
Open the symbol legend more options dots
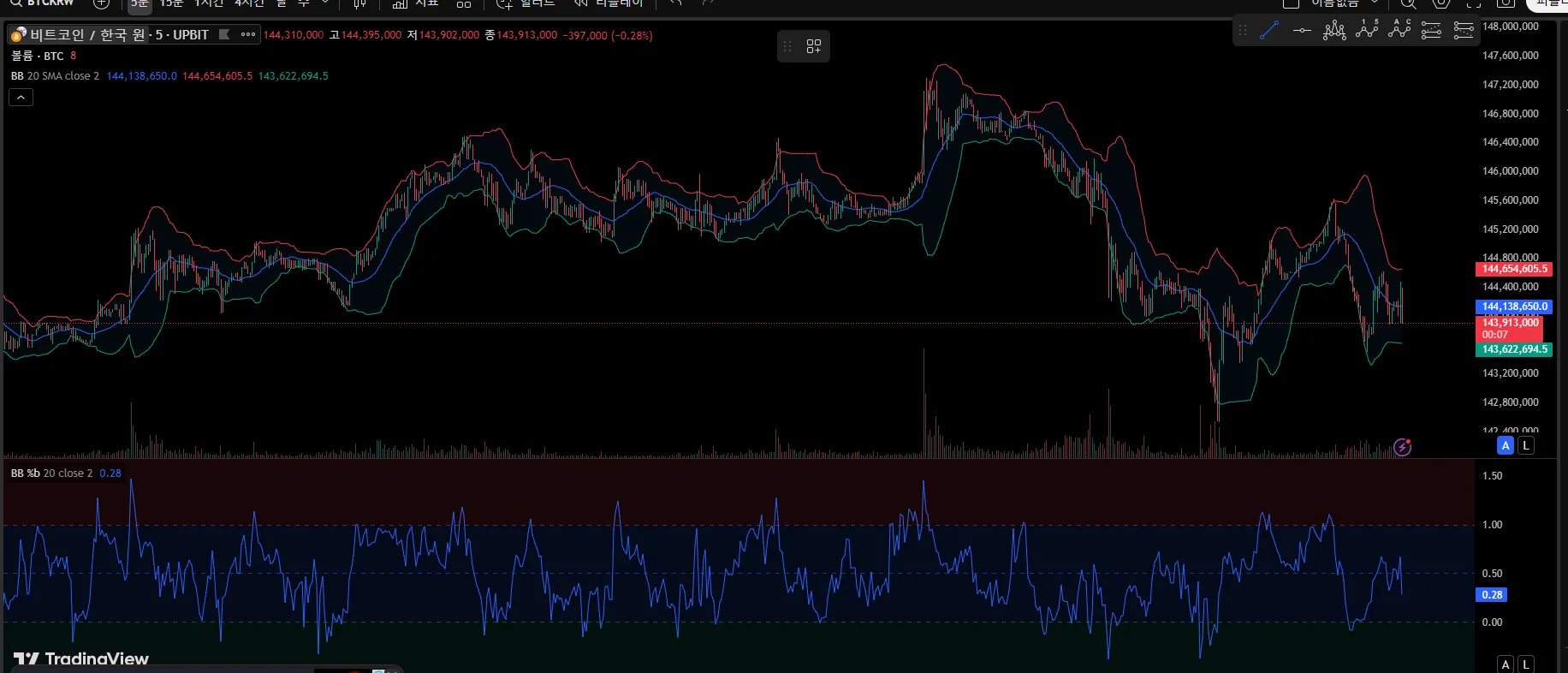point(248,35)
